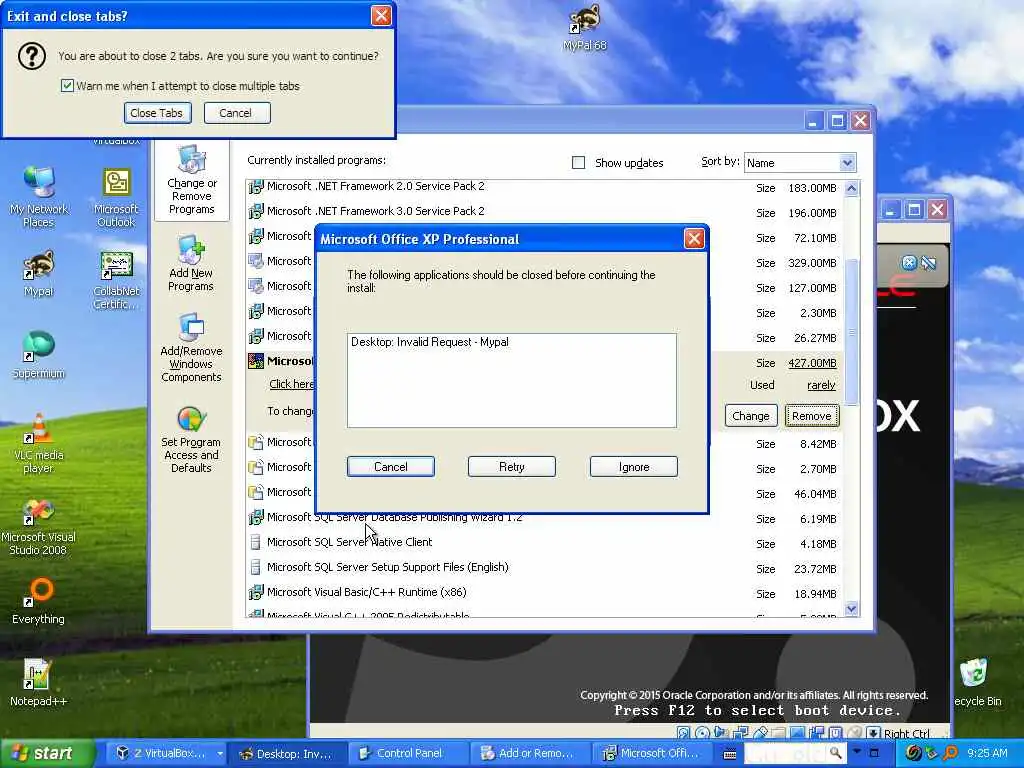Select Desktop: Invalid Request - Mypal entry
Screen dimensions: 1024x768
coord(430,342)
